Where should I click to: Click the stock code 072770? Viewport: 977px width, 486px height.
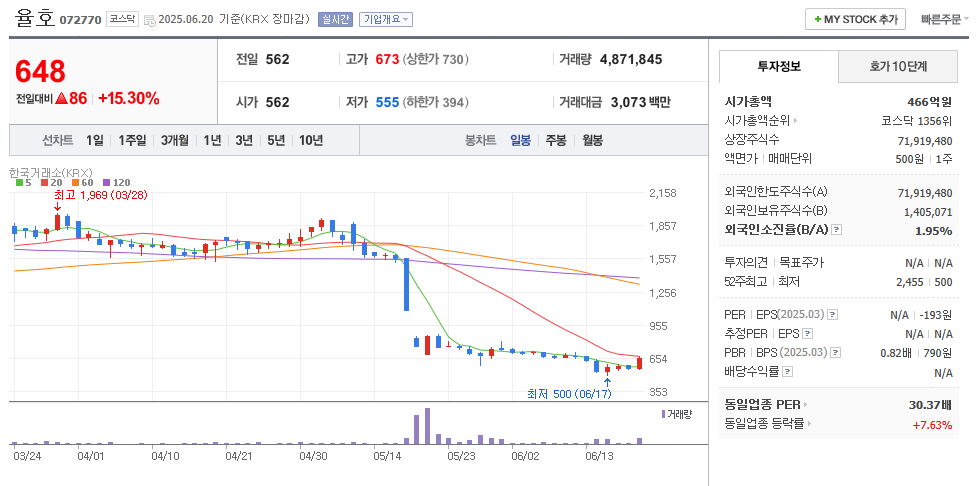80,20
